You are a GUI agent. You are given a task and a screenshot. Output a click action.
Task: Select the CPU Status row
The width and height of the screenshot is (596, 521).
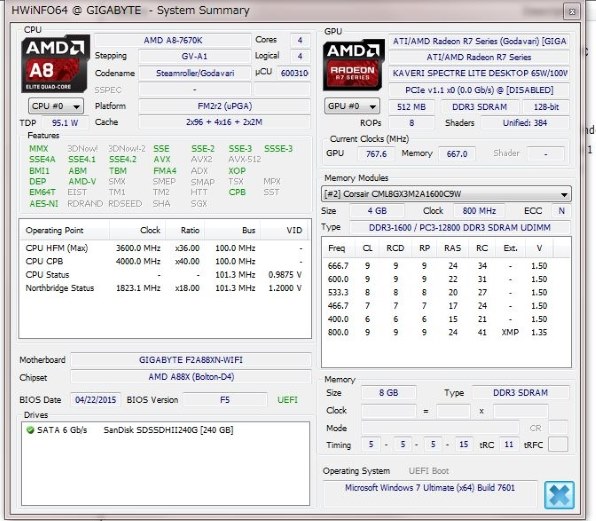click(164, 275)
